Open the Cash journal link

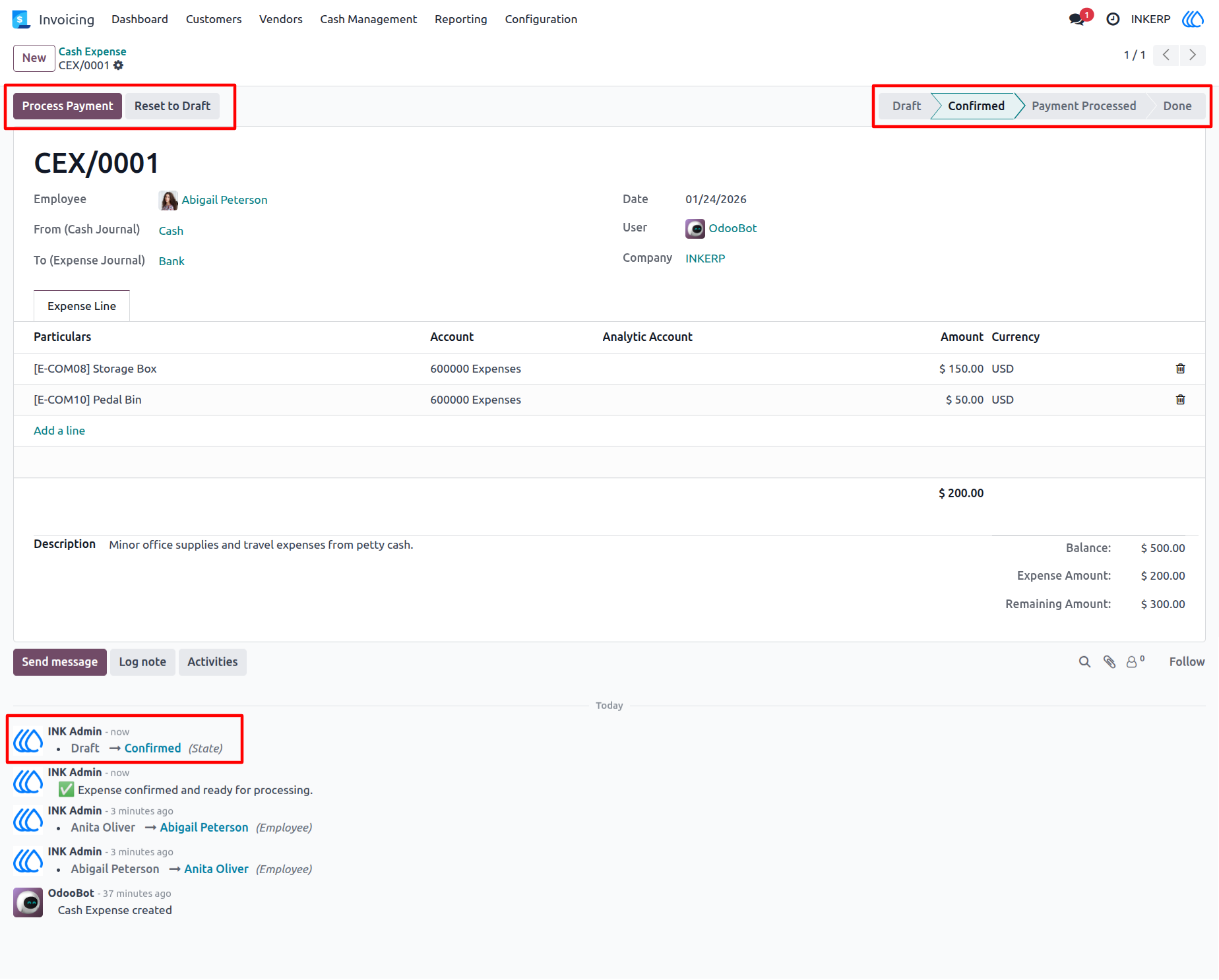click(x=171, y=231)
